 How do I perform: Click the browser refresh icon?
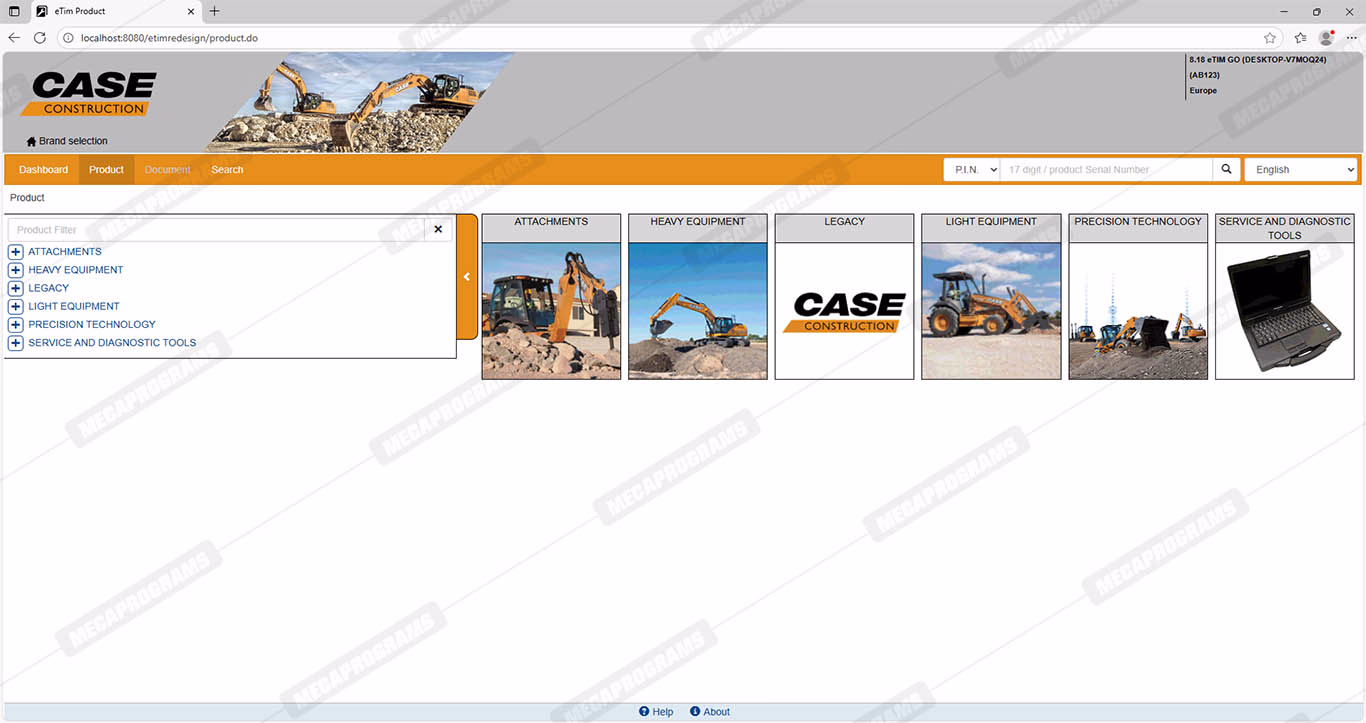[40, 38]
